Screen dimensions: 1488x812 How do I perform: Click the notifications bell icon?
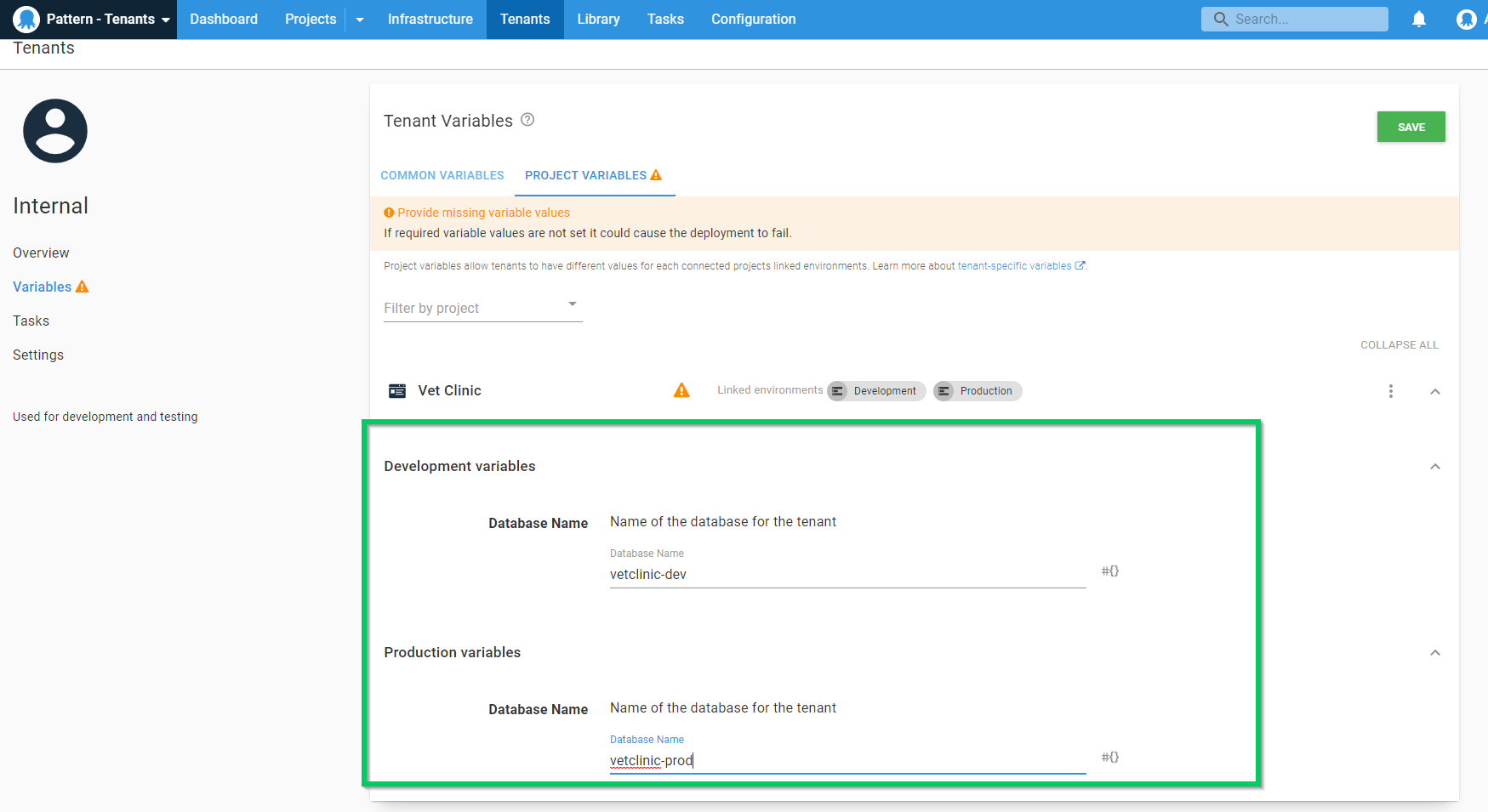pos(1418,19)
